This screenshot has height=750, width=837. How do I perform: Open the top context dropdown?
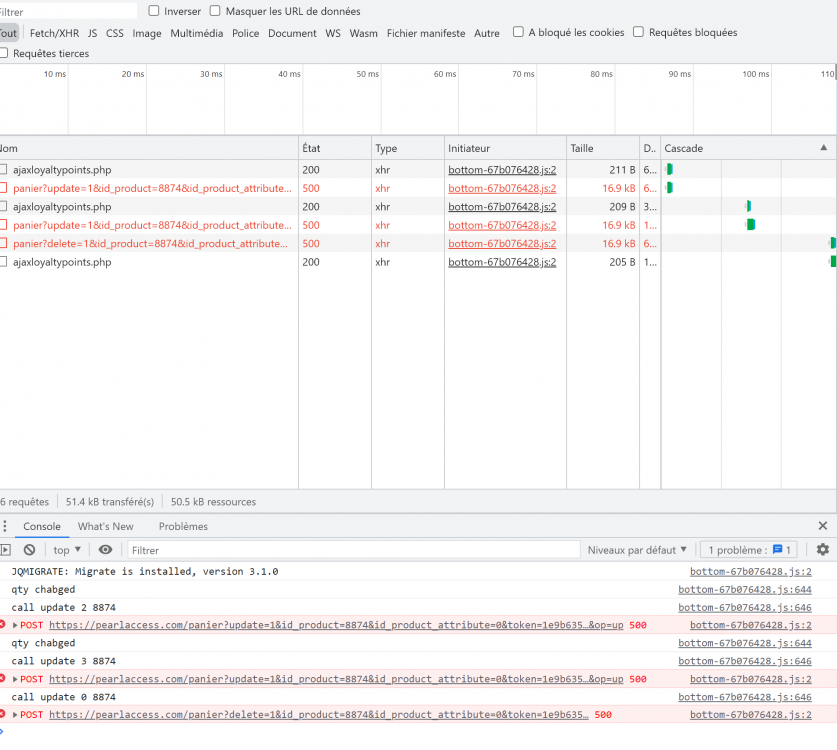[x=67, y=550]
